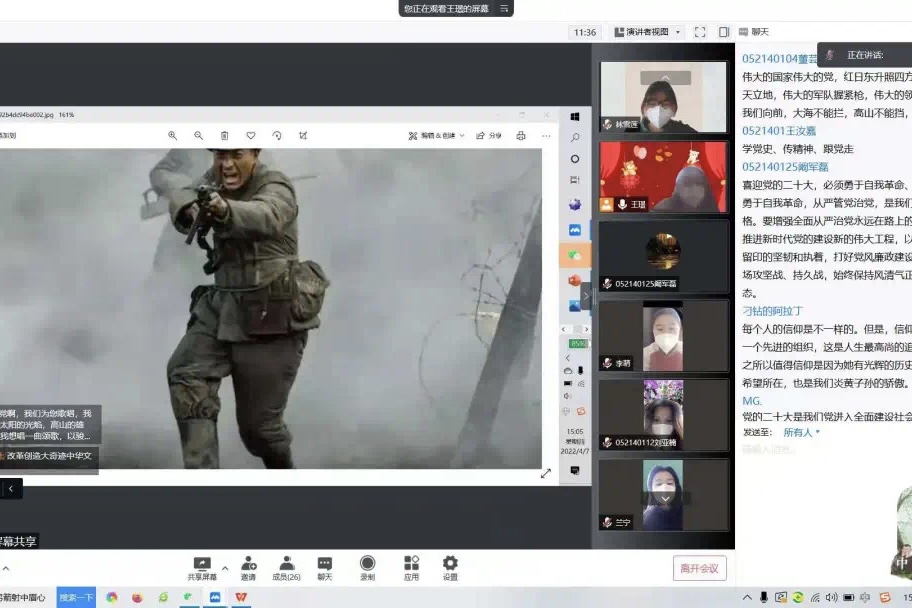Expand photo to fullscreen diagonal arrow

[x=546, y=474]
